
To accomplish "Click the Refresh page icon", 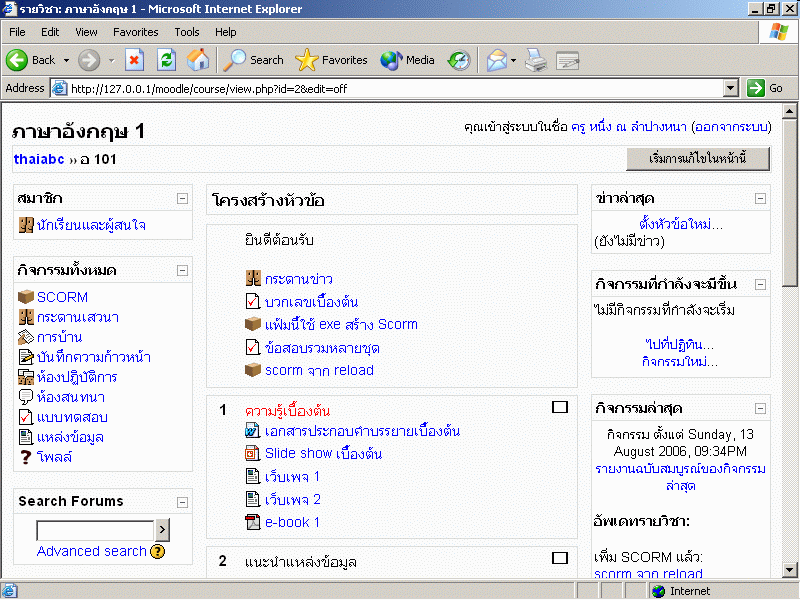I will pos(166,60).
